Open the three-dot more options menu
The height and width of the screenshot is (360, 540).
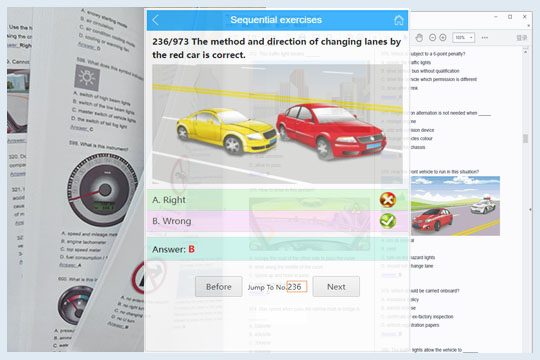pyautogui.click(x=485, y=38)
